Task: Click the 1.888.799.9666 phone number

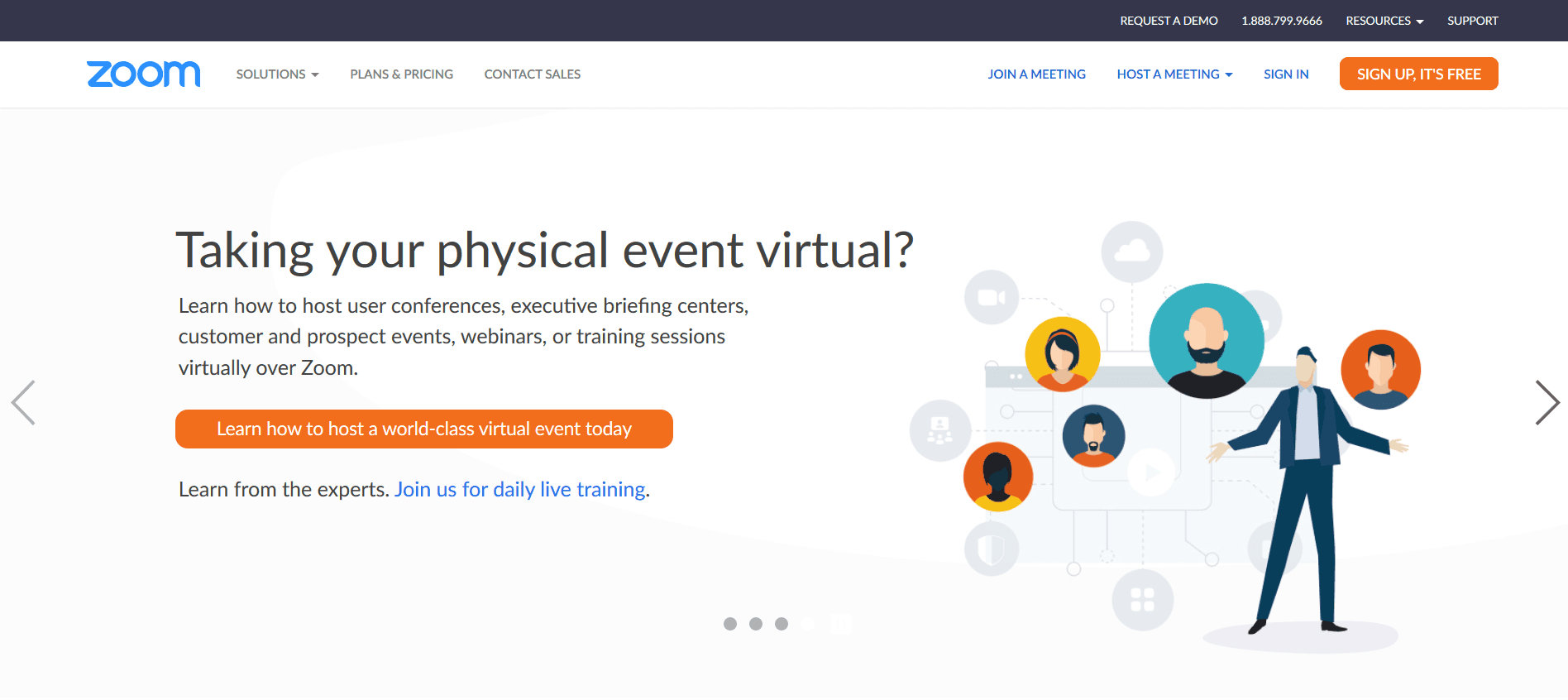Action: point(1282,21)
